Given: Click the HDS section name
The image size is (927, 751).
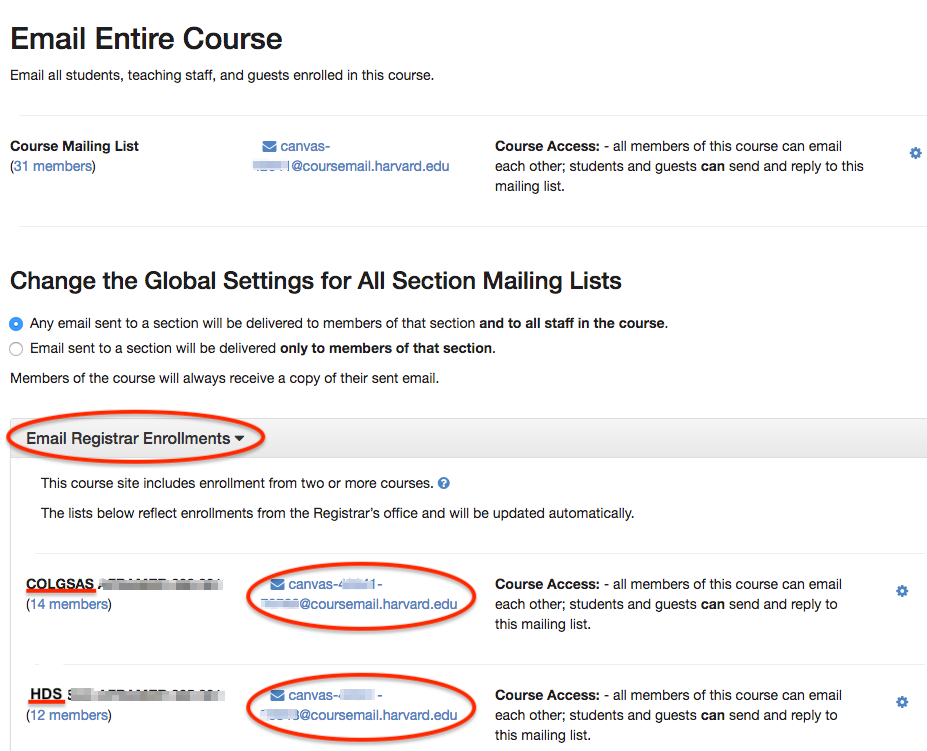Looking at the screenshot, I should click(x=46, y=694).
